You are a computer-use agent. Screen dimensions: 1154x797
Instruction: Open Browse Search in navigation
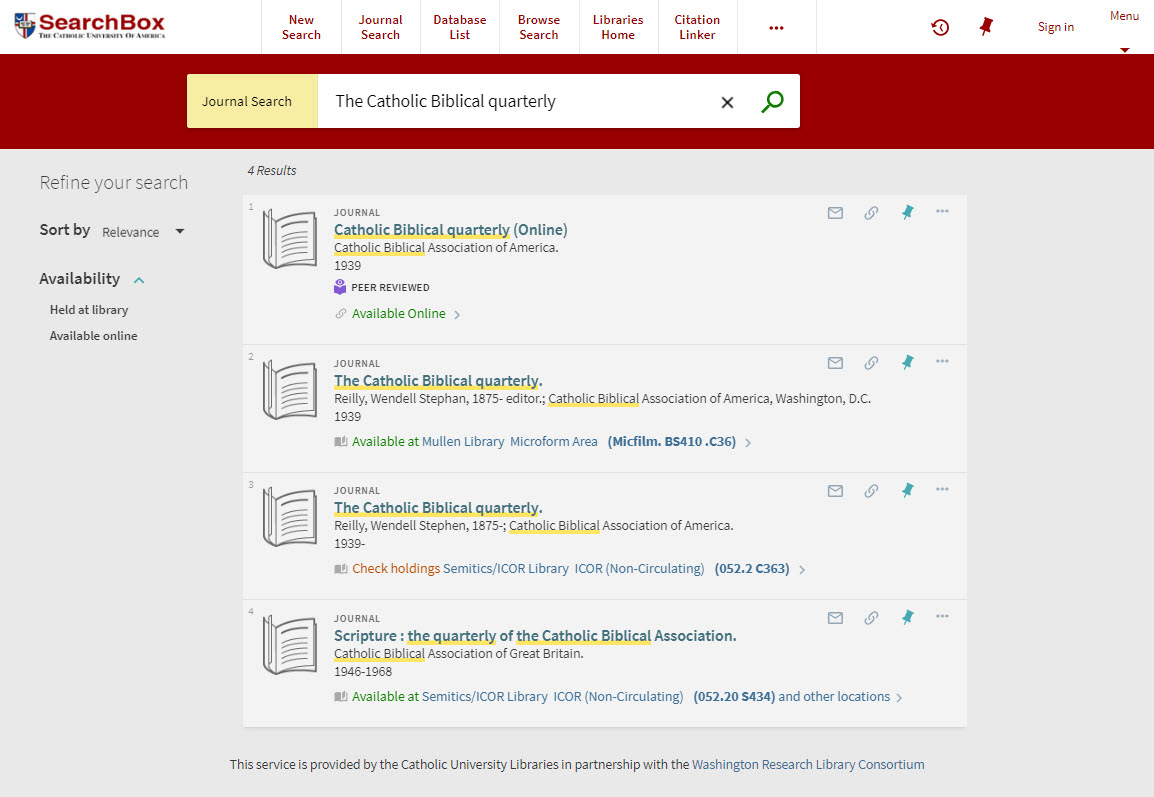point(539,27)
